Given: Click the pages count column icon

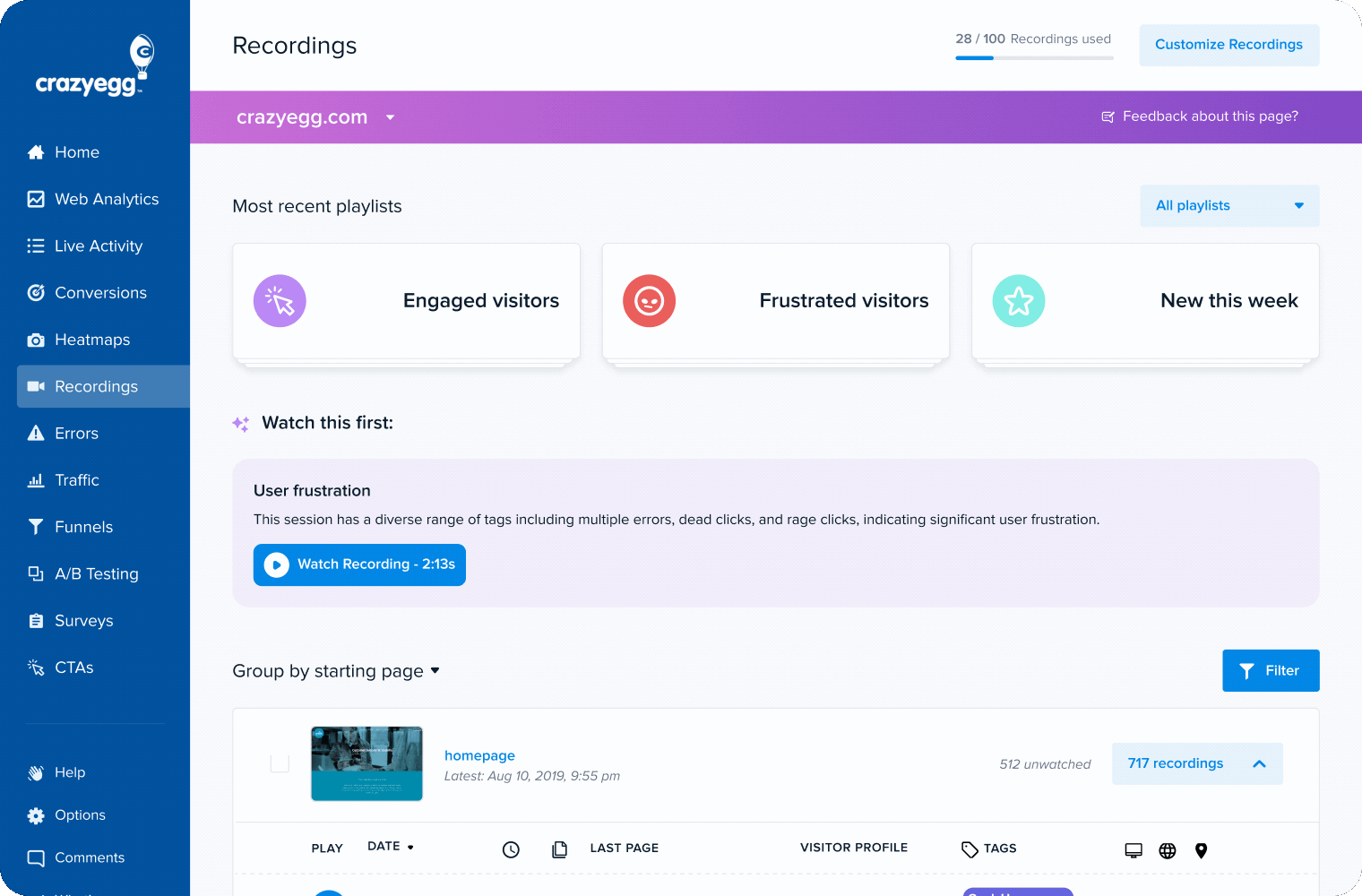Looking at the screenshot, I should tap(559, 849).
